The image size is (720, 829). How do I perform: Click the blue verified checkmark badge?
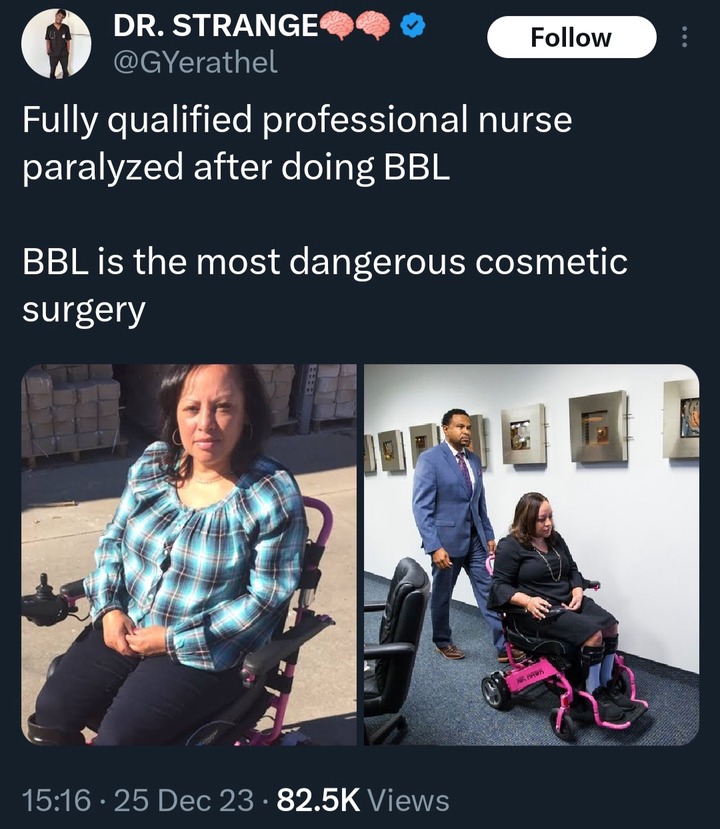412,25
